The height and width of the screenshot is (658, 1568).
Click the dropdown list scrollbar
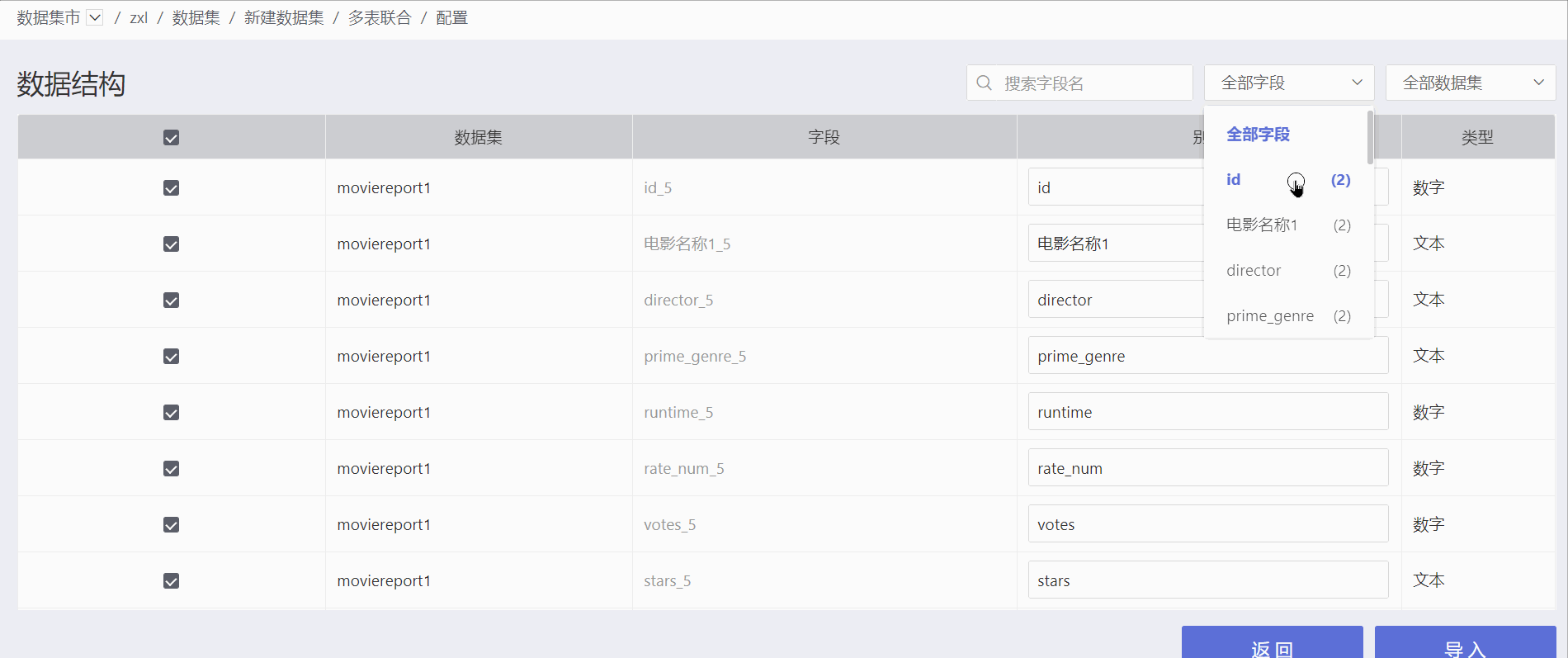point(1370,138)
